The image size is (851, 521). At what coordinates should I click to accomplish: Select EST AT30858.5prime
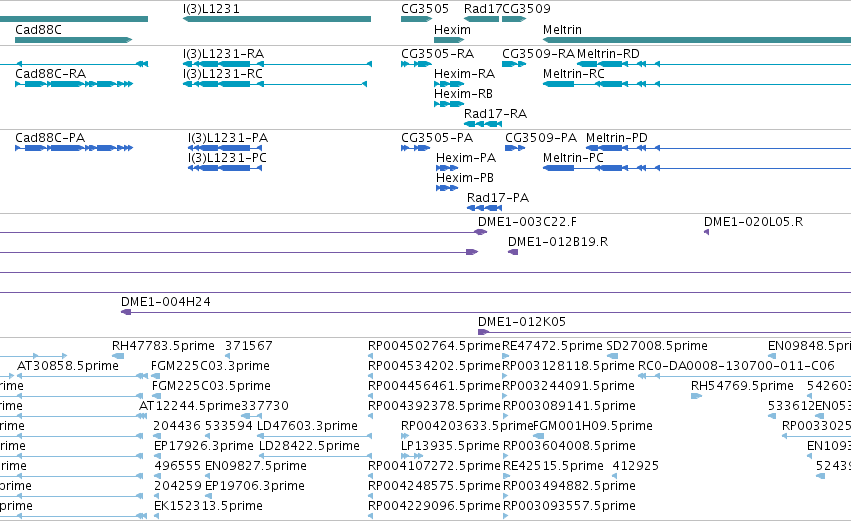click(x=68, y=366)
